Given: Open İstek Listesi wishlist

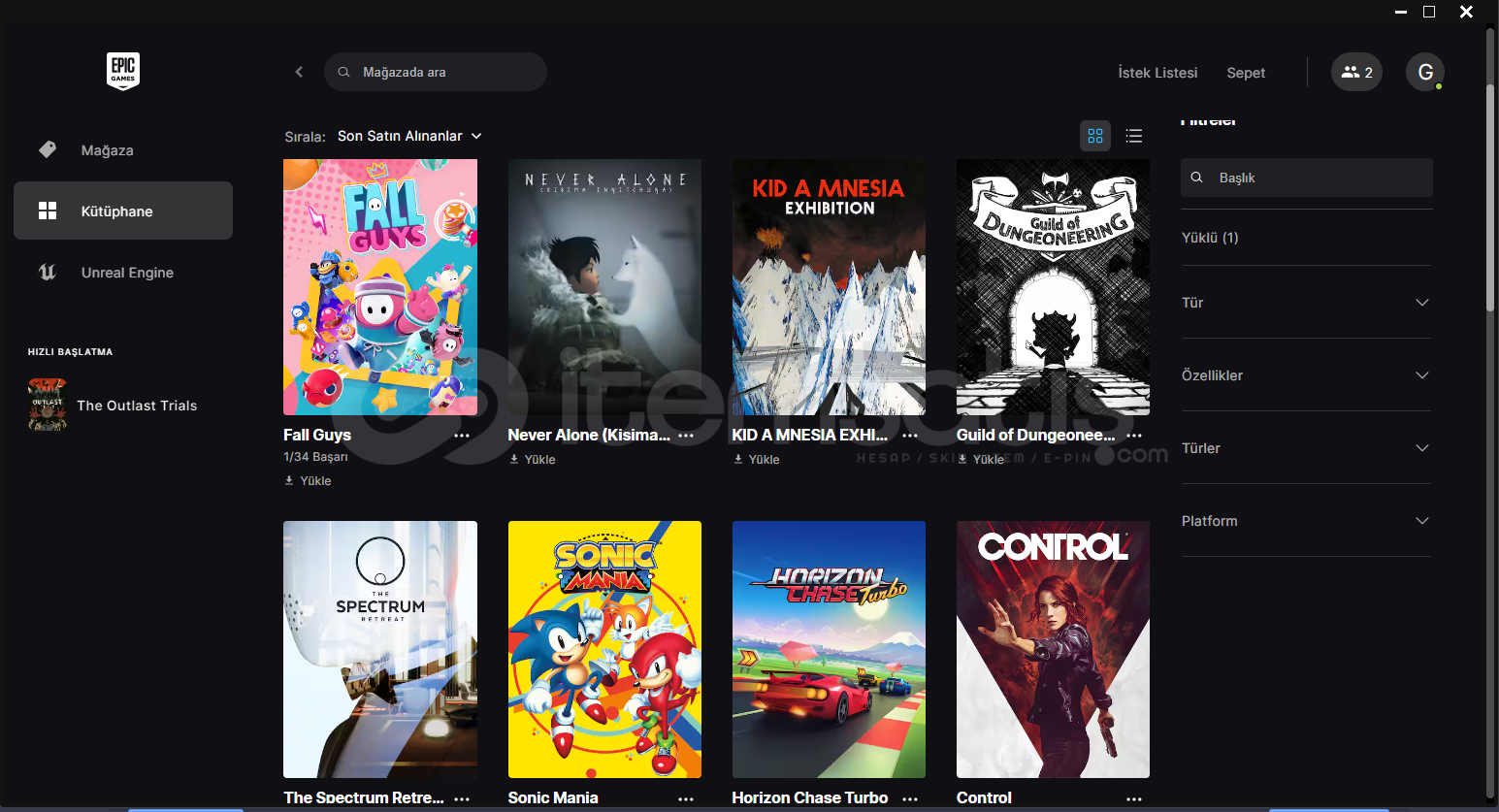Looking at the screenshot, I should tap(1157, 73).
